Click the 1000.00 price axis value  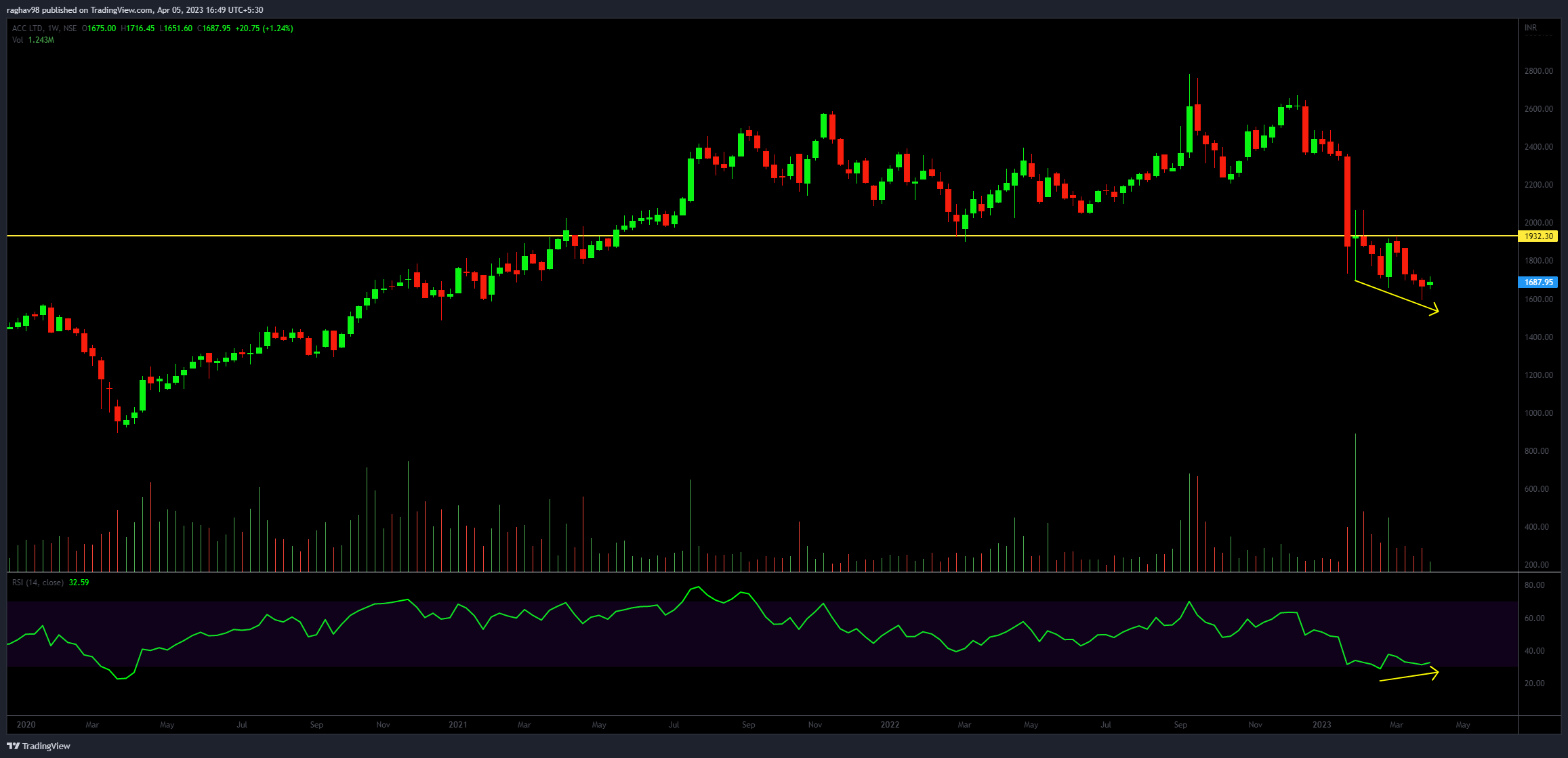click(1538, 413)
